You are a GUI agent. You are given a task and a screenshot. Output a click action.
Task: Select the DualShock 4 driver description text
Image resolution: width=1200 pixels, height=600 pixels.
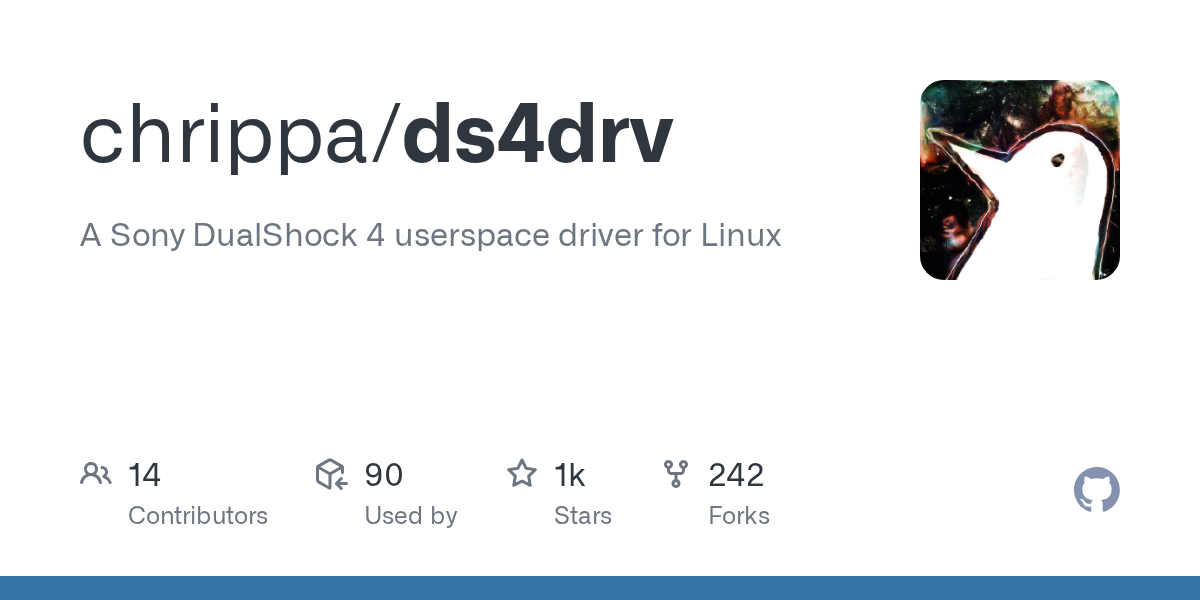click(430, 236)
